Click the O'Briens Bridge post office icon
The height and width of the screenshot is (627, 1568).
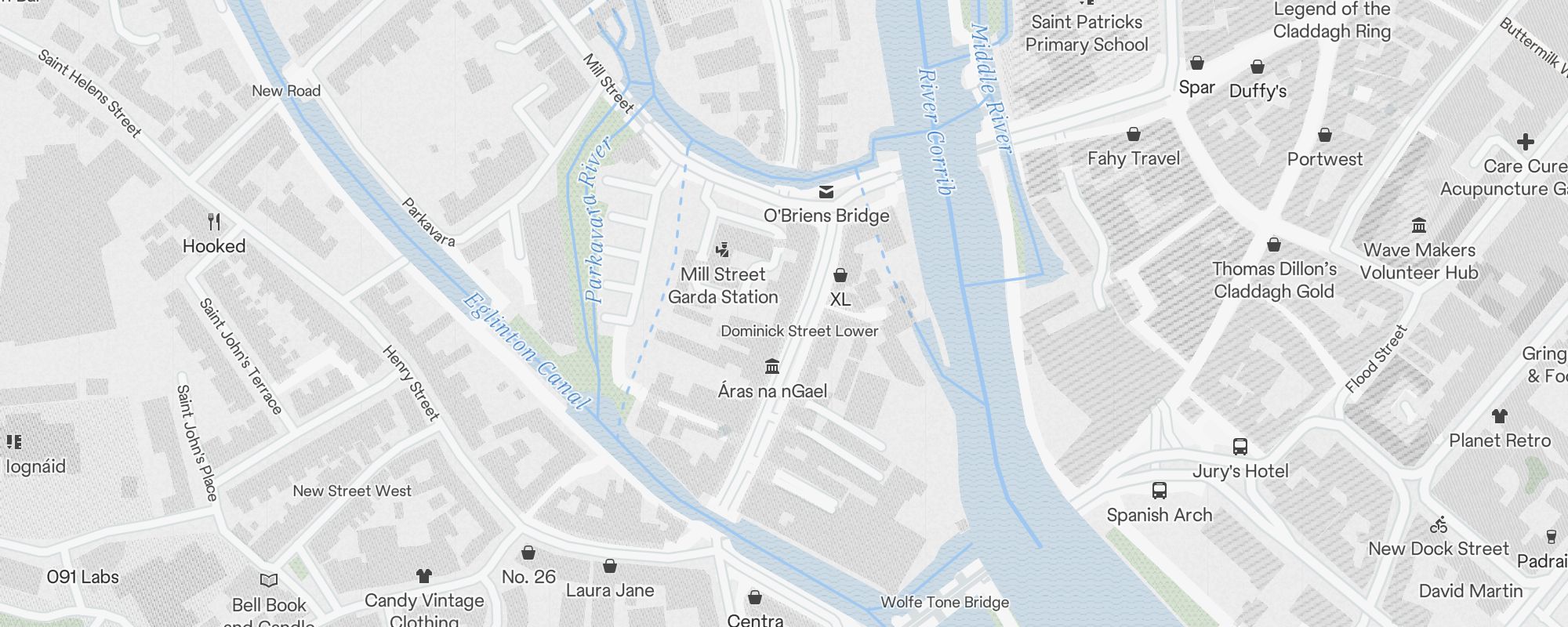coord(826,192)
